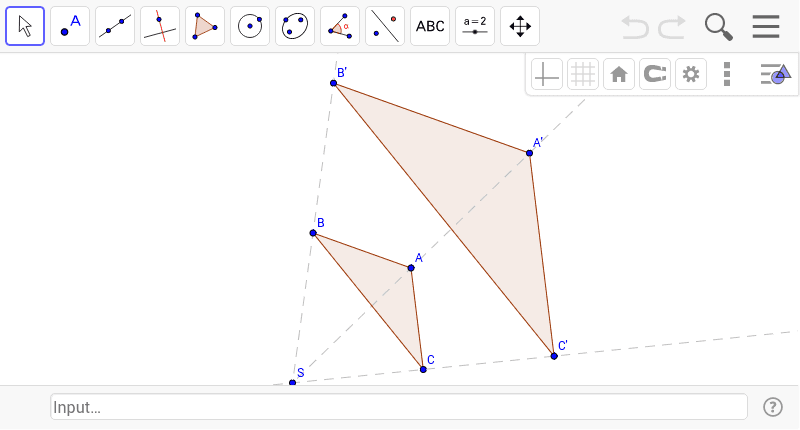Select image point A'
Screen dimensions: 800x430
pos(530,153)
